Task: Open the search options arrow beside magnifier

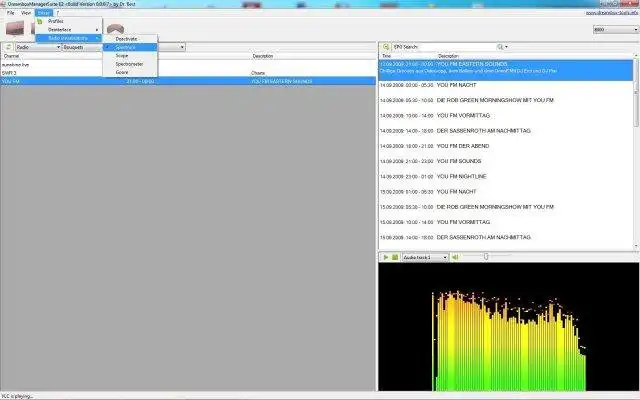Action: (507, 47)
